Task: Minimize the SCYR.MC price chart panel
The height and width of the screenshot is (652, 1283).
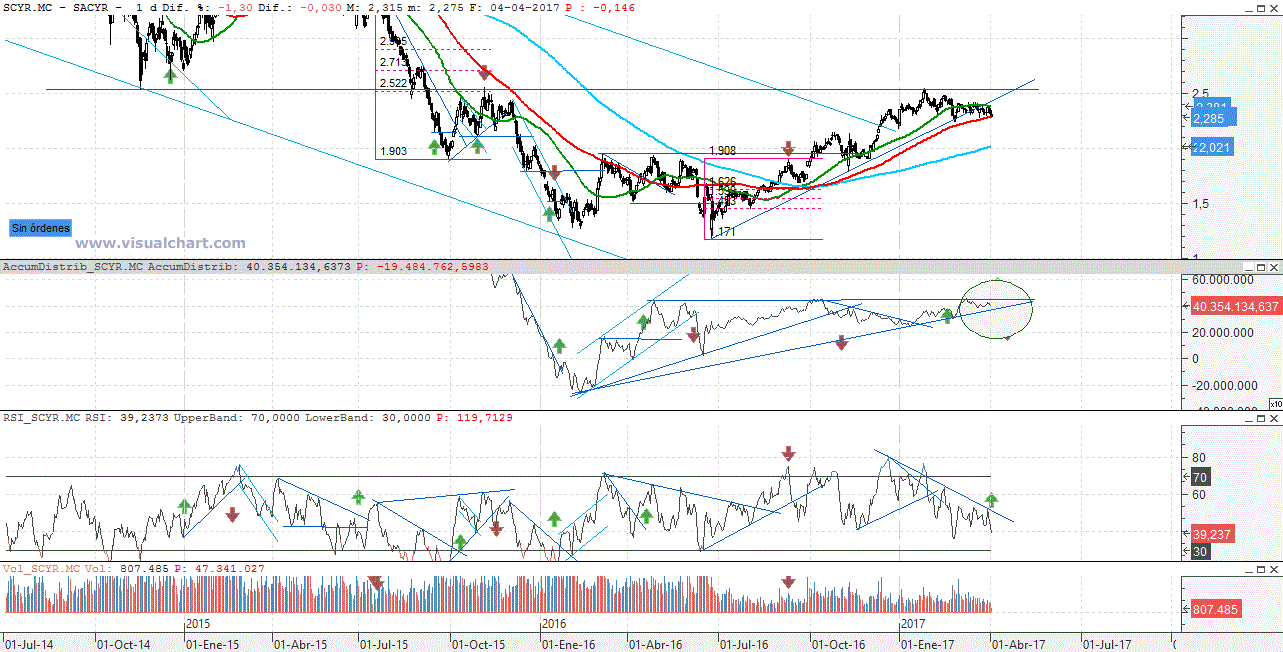Action: [x=1247, y=7]
